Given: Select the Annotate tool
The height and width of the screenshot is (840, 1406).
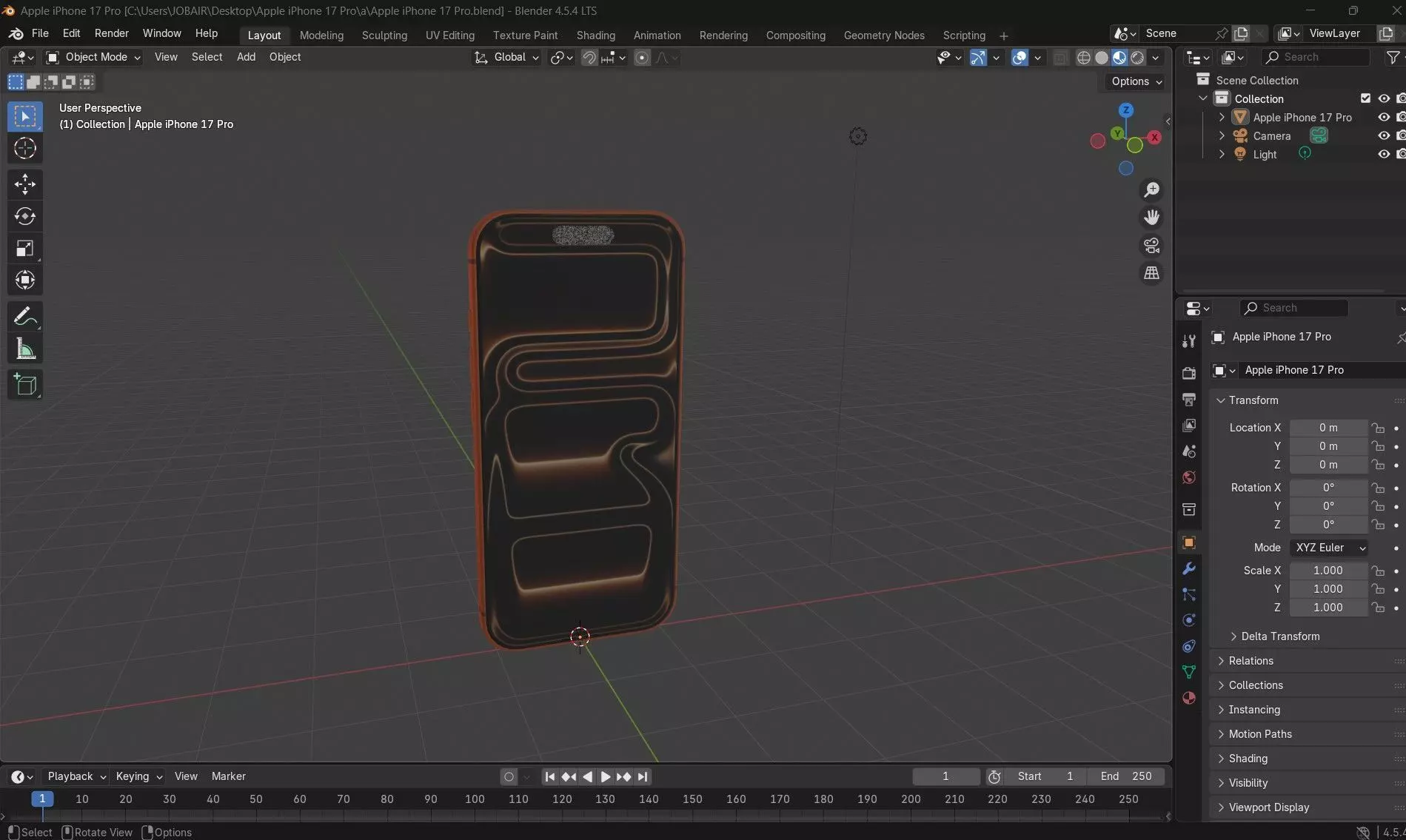Looking at the screenshot, I should [25, 317].
